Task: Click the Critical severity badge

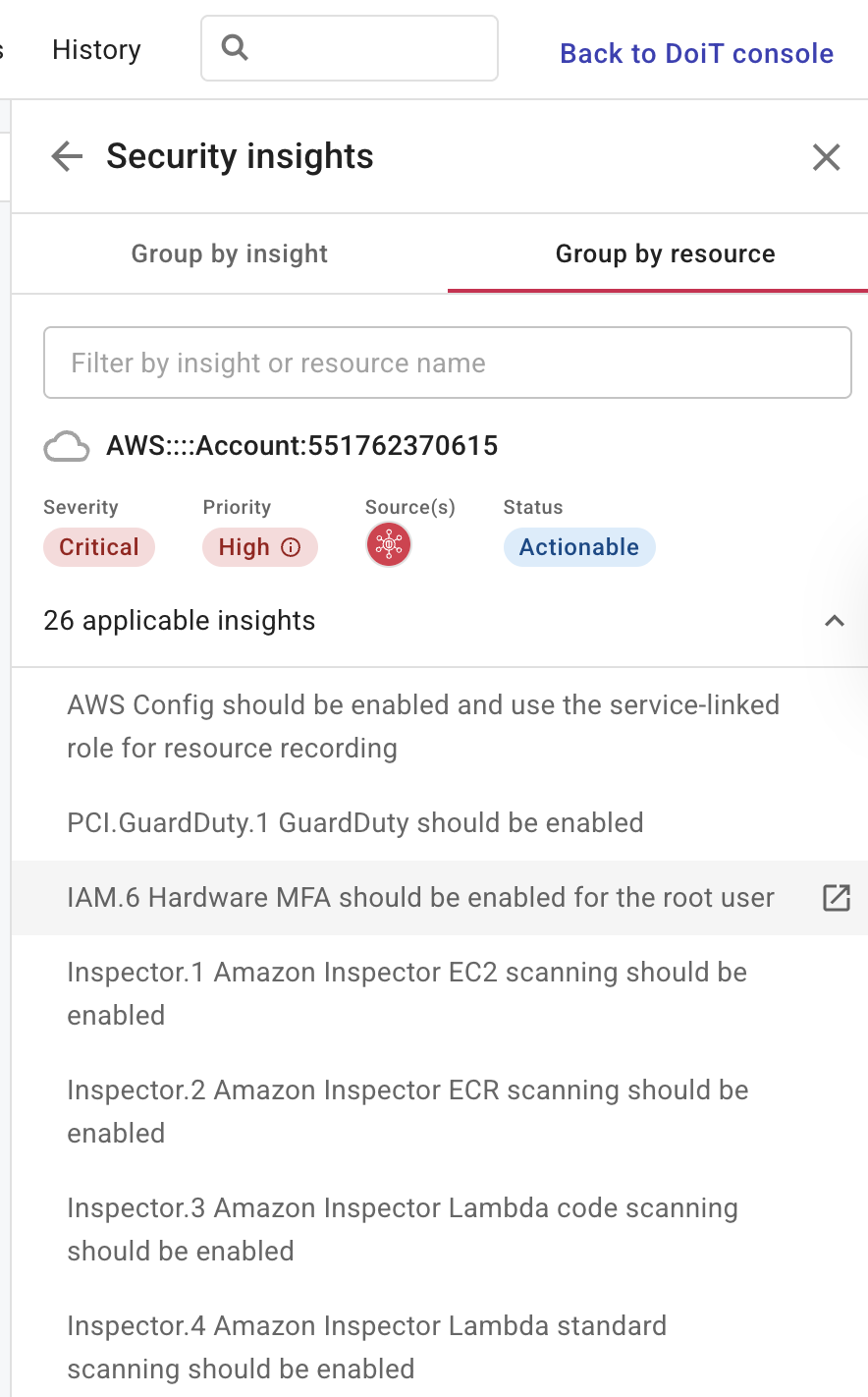Action: (x=98, y=547)
